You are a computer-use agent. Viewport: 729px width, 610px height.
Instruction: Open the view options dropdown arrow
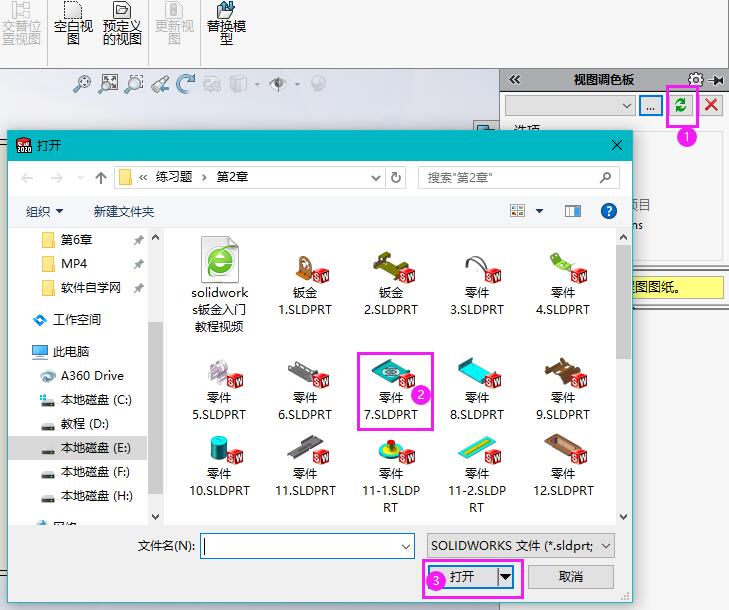point(539,211)
